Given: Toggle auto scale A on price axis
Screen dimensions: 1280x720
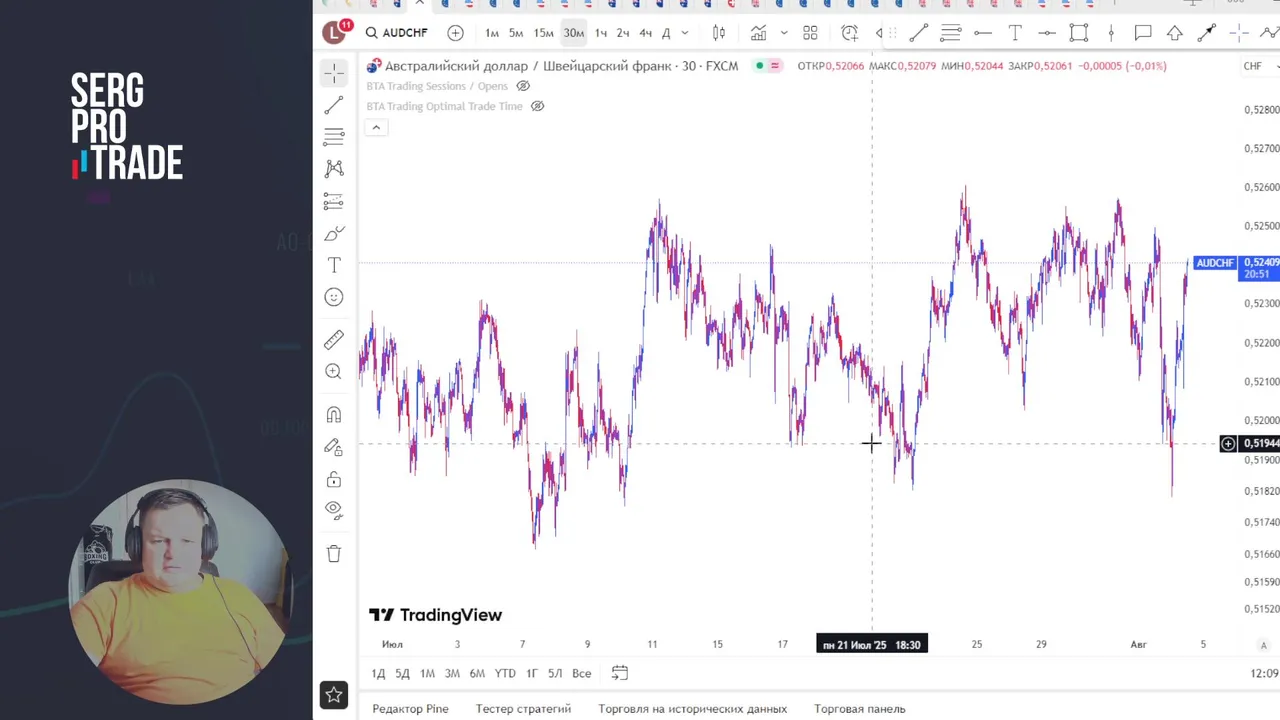Looking at the screenshot, I should click(1264, 645).
